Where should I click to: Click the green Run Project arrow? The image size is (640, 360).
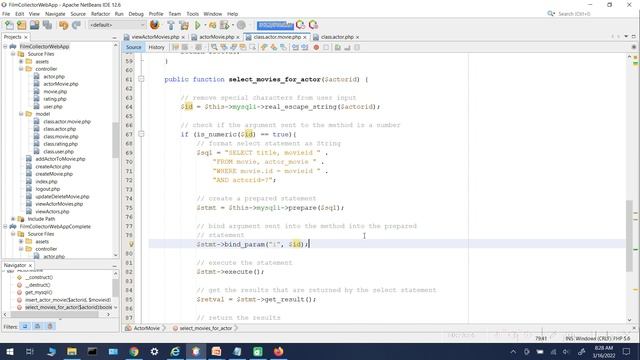(198, 25)
